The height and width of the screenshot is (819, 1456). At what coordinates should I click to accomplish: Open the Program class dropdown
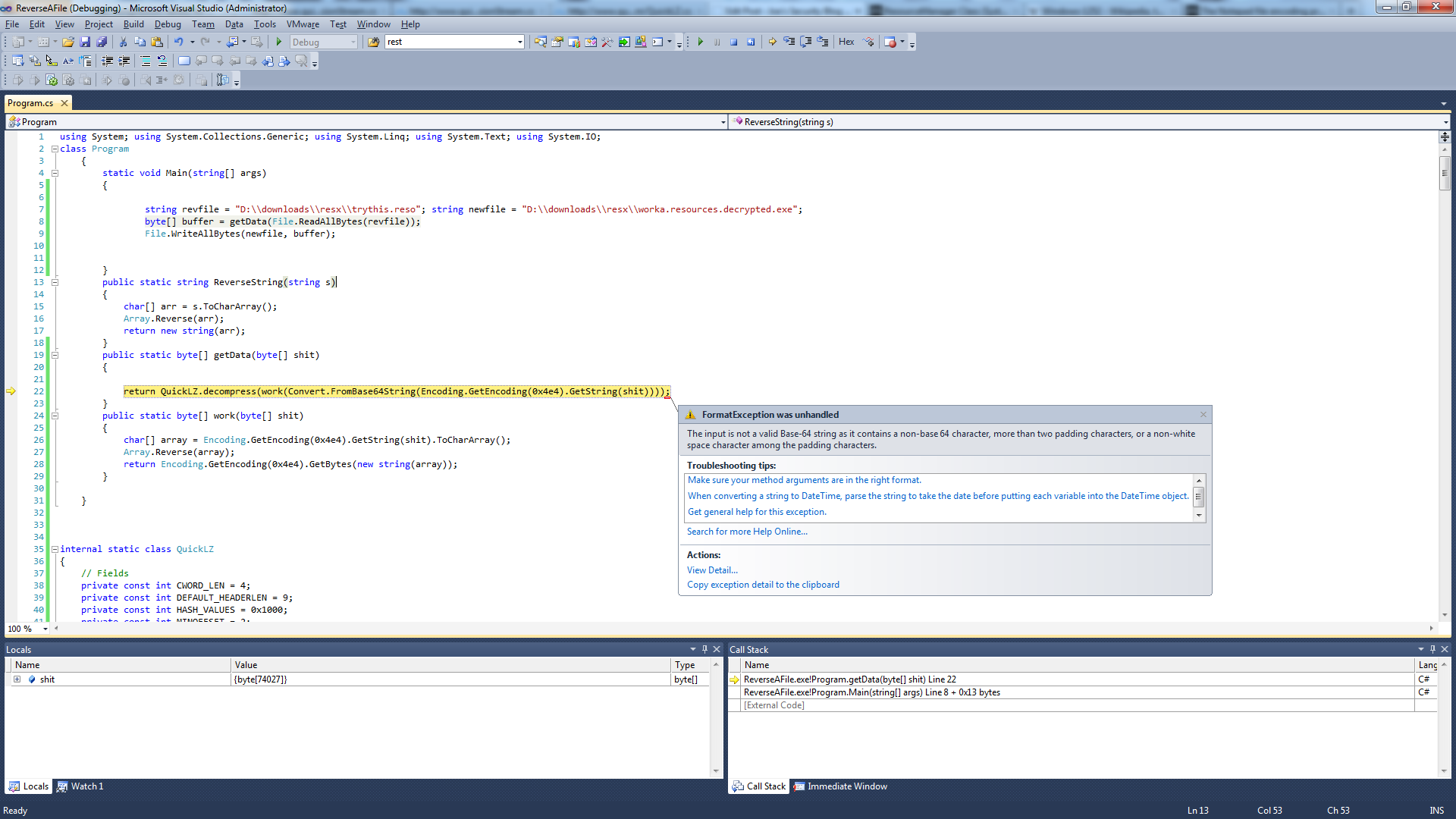coord(723,122)
